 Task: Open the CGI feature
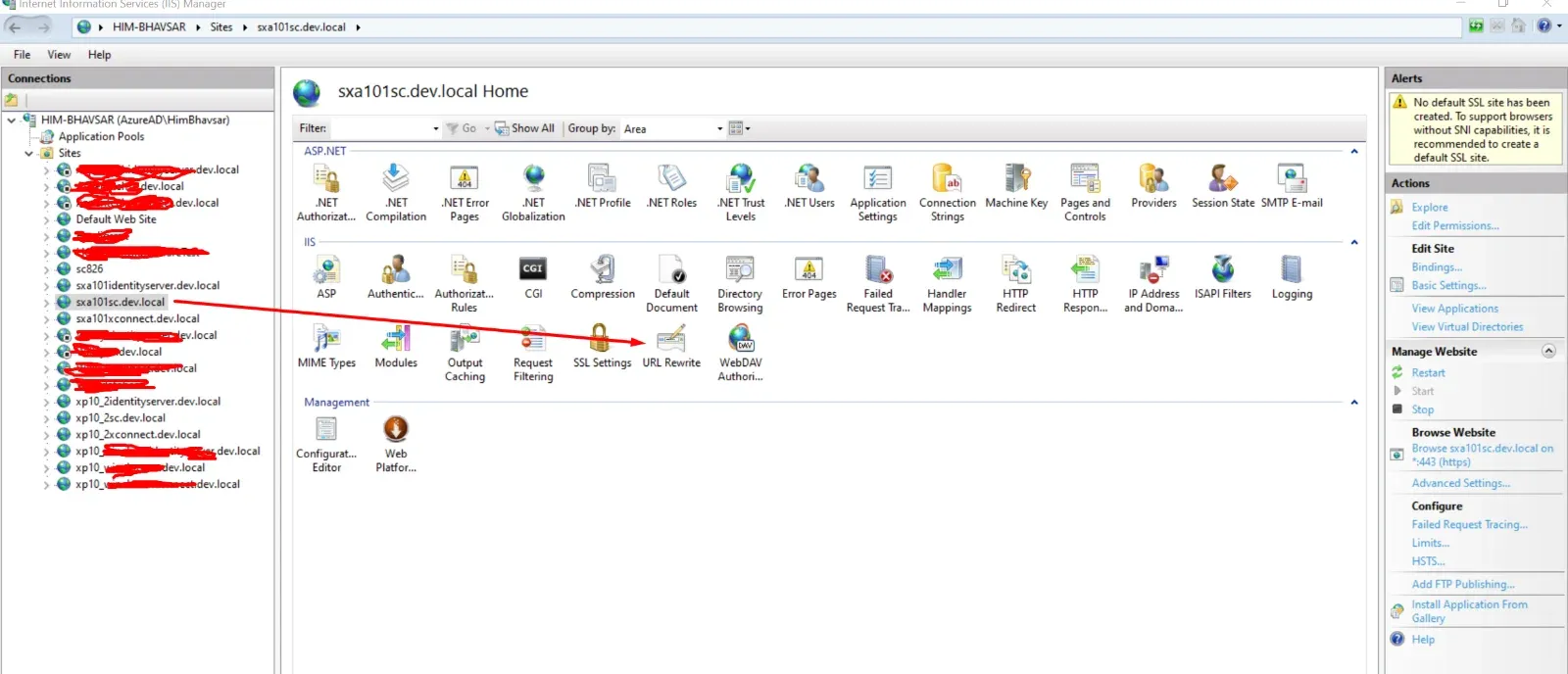tap(533, 277)
